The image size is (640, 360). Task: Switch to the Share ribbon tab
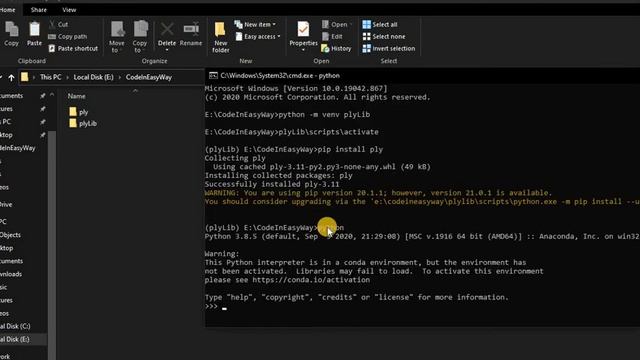[39, 10]
